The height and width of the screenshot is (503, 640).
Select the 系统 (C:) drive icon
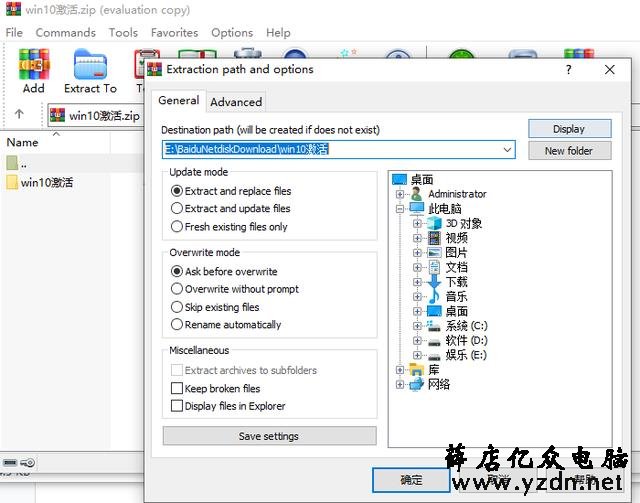(434, 326)
